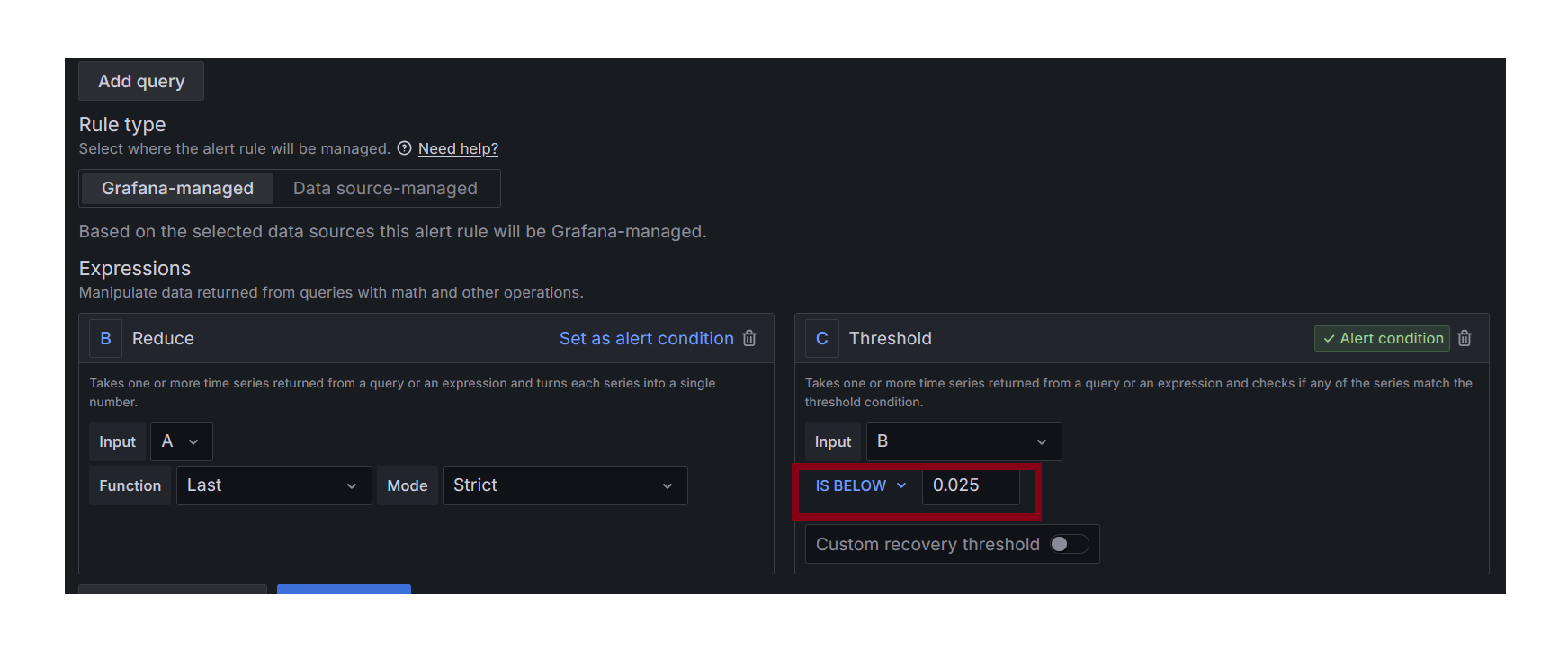Open the Need help? link

point(458,148)
